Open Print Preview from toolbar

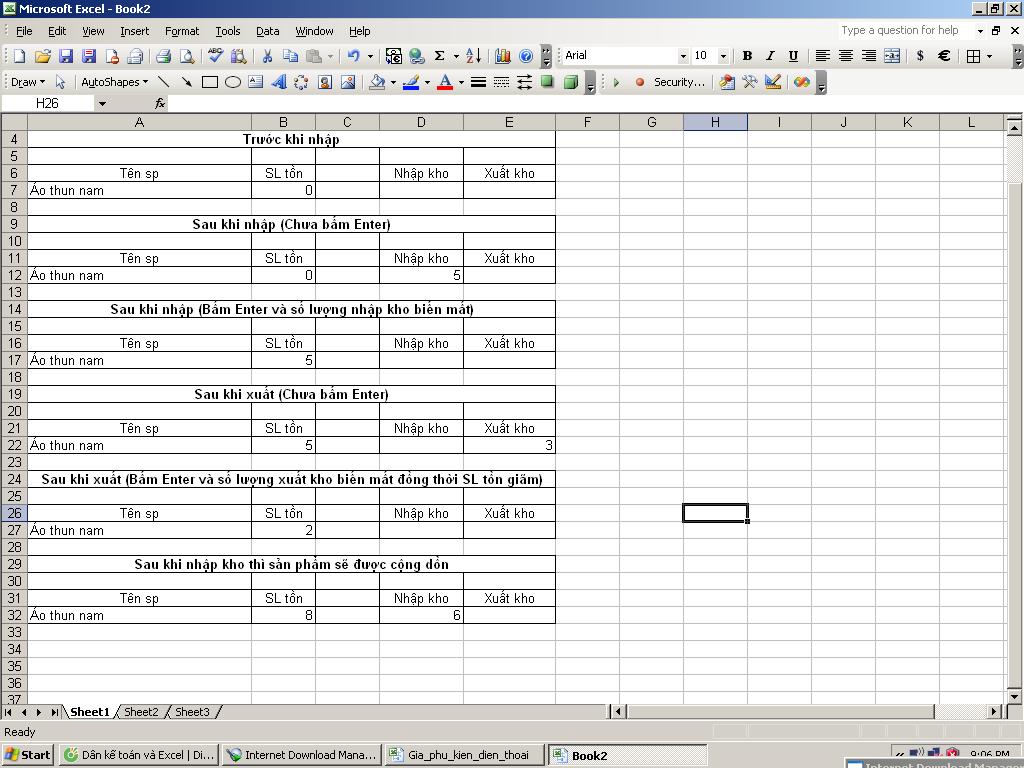(x=186, y=56)
